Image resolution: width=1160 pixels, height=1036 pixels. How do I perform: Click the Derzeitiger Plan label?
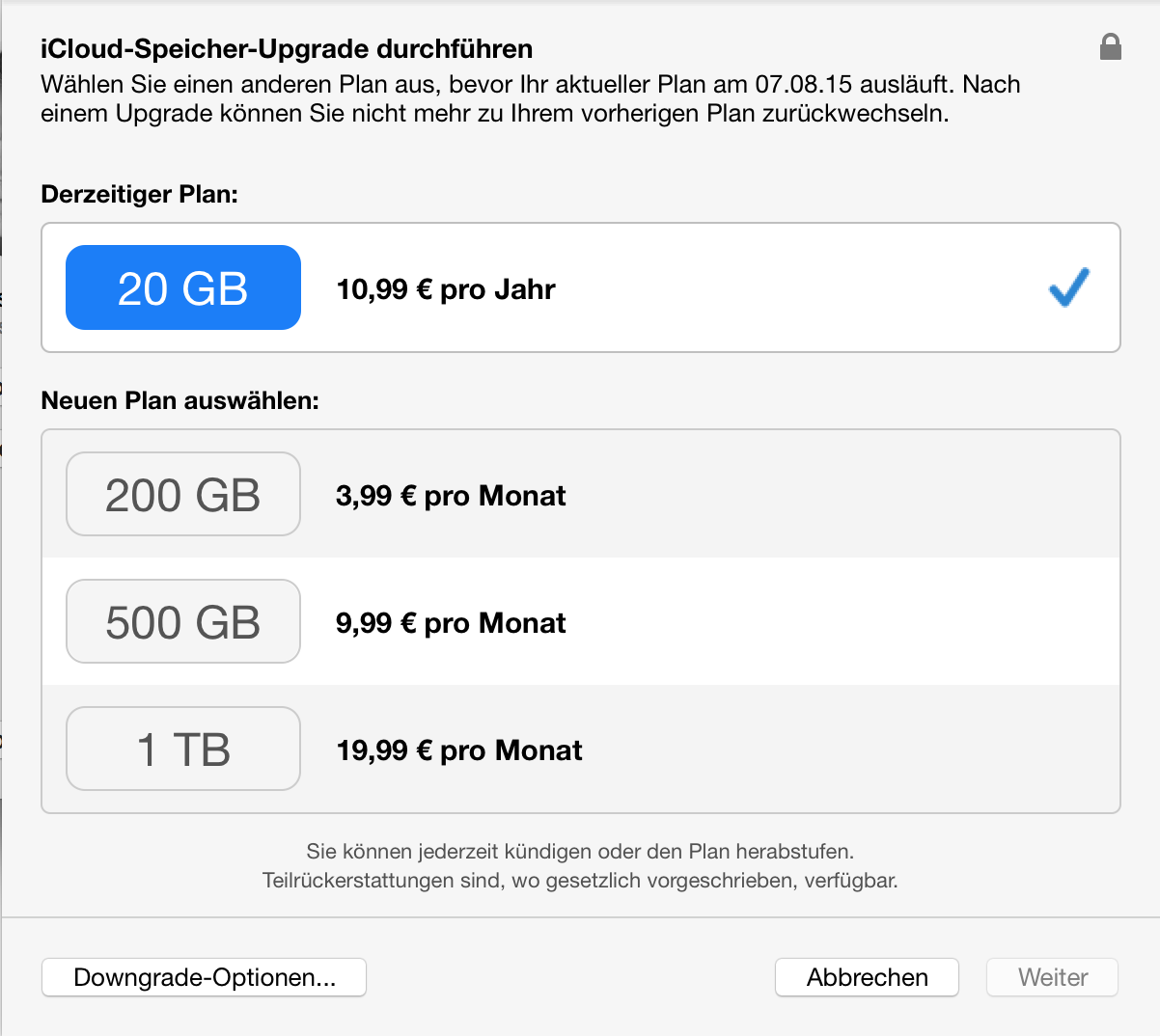click(139, 194)
